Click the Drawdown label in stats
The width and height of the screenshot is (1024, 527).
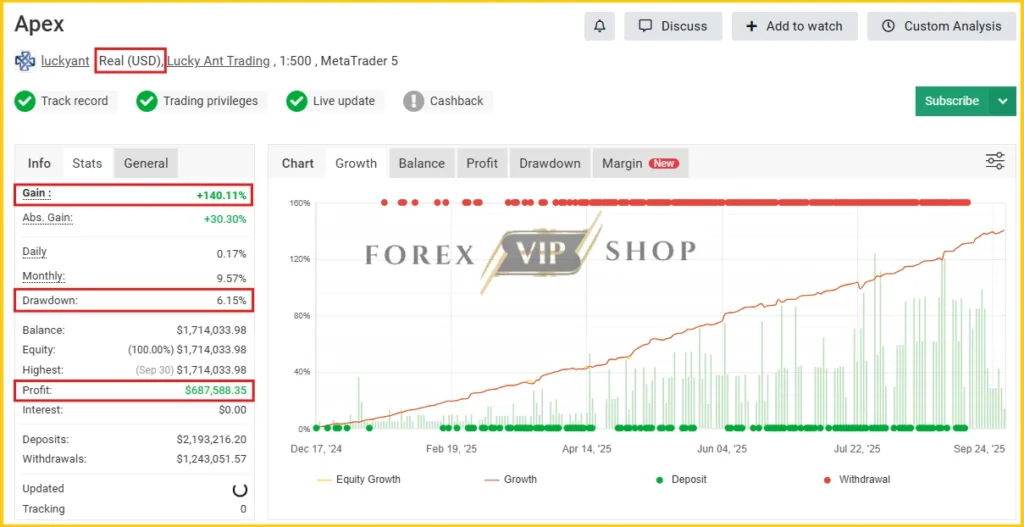pyautogui.click(x=50, y=301)
